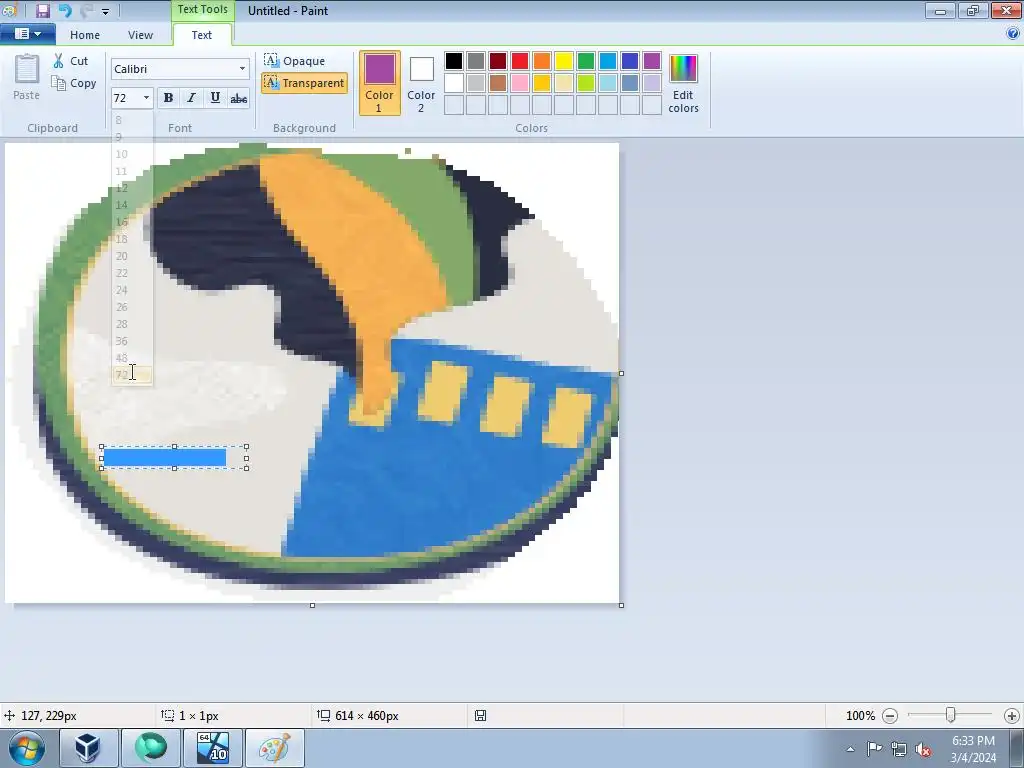Pick the orange color swatch
Viewport: 1024px width, 768px height.
click(542, 61)
